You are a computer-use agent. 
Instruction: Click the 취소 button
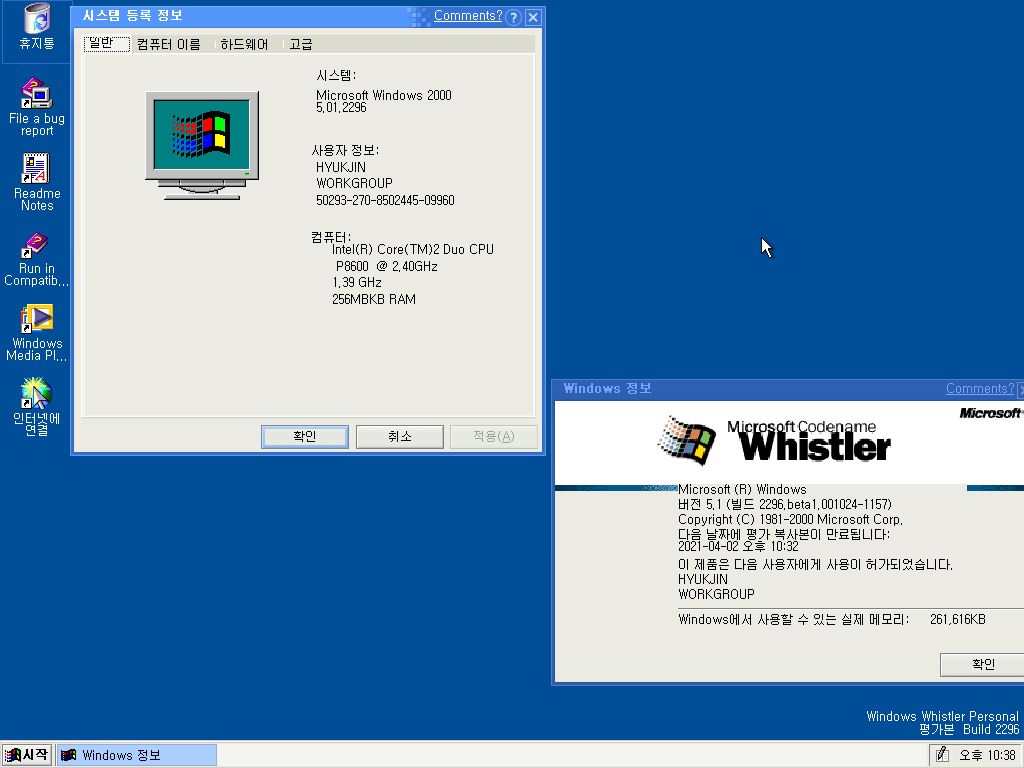coord(400,436)
